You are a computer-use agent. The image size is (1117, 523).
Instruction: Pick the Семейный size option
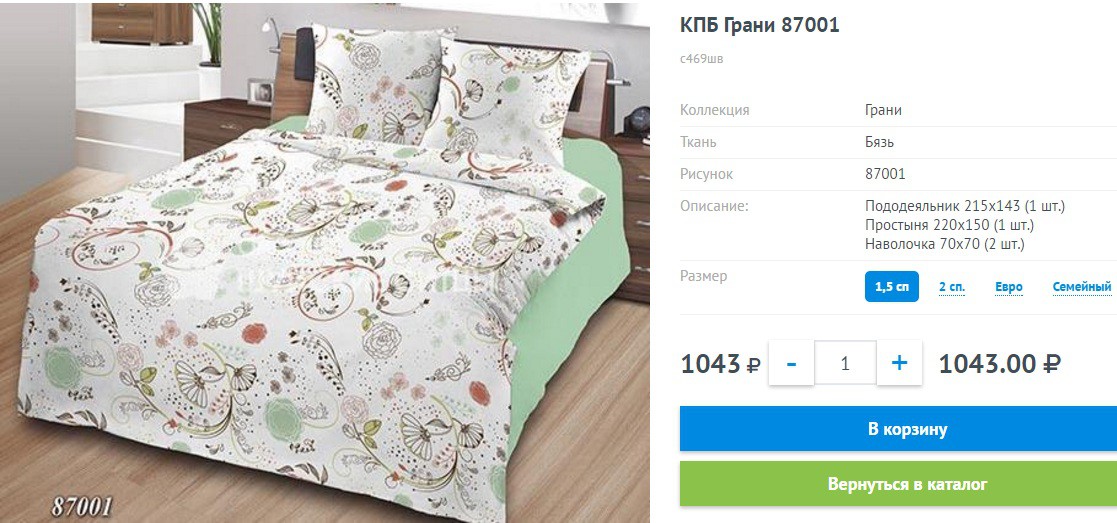1081,287
